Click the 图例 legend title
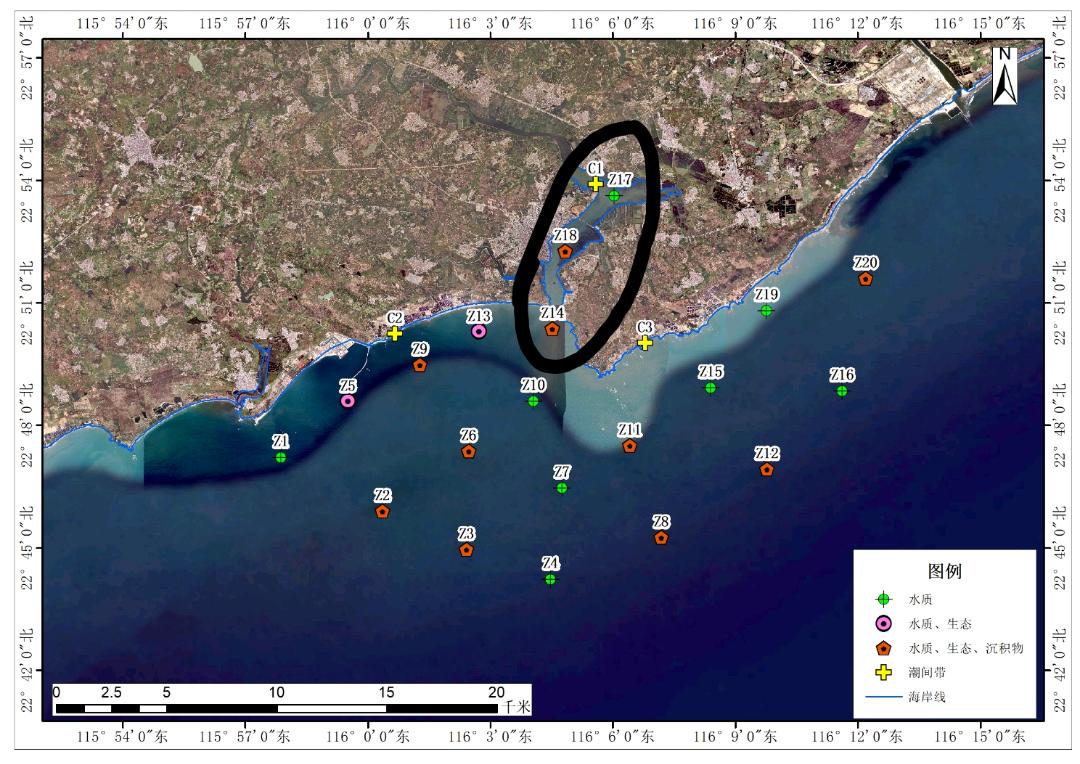The height and width of the screenshot is (764, 1080). click(944, 571)
